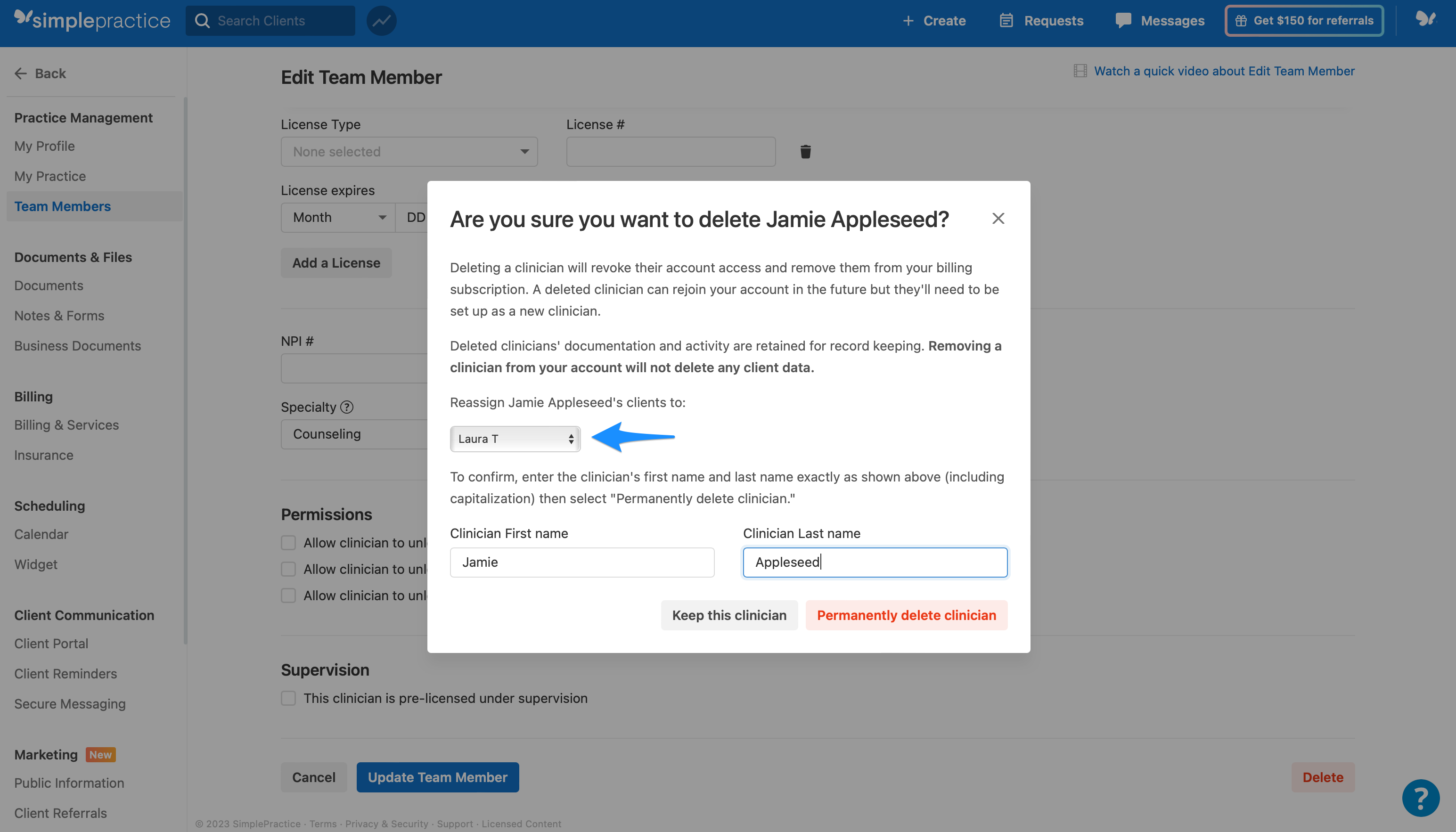Image resolution: width=1456 pixels, height=832 pixels.
Task: Click the analytics graph icon beside search
Action: click(381, 20)
